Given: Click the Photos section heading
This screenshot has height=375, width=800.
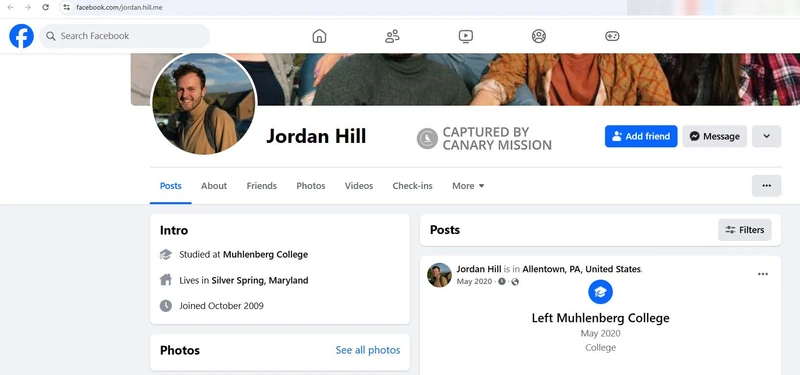Looking at the screenshot, I should (180, 350).
